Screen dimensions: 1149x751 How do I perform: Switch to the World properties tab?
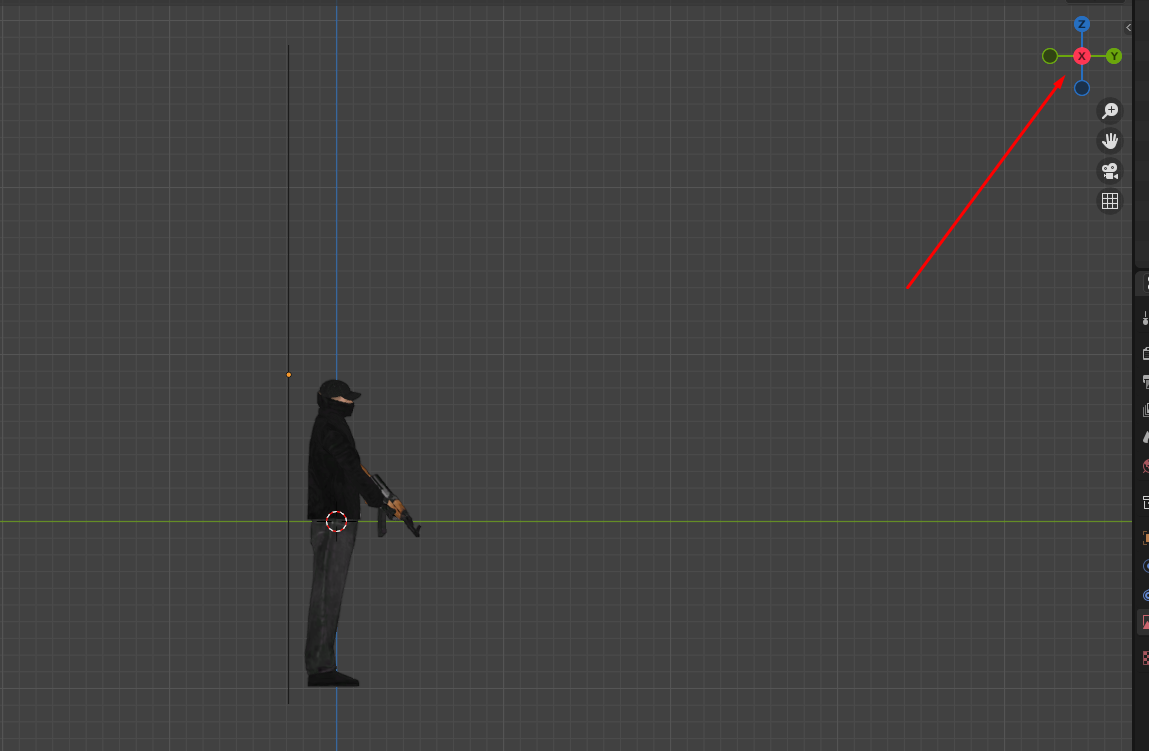click(x=1145, y=466)
